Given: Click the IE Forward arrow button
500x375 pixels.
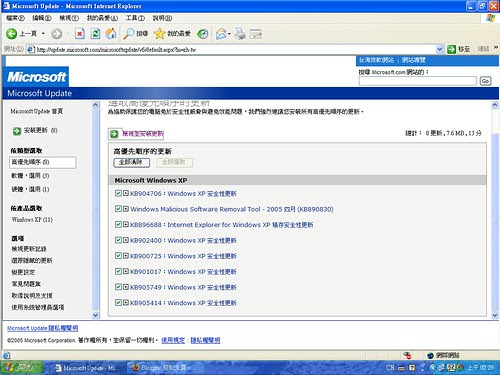Looking at the screenshot, I should pos(56,34).
